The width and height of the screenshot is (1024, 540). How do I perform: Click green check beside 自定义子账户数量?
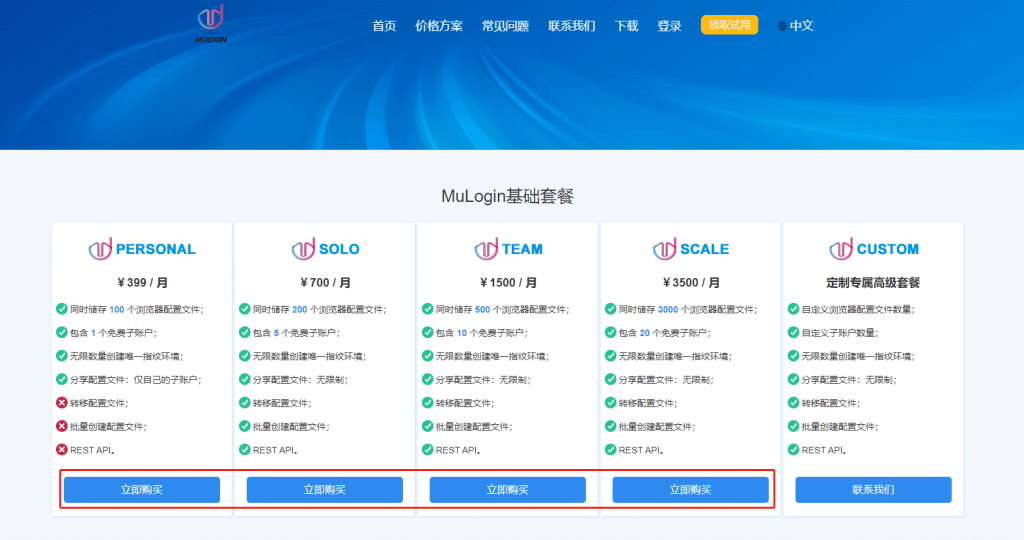click(793, 332)
